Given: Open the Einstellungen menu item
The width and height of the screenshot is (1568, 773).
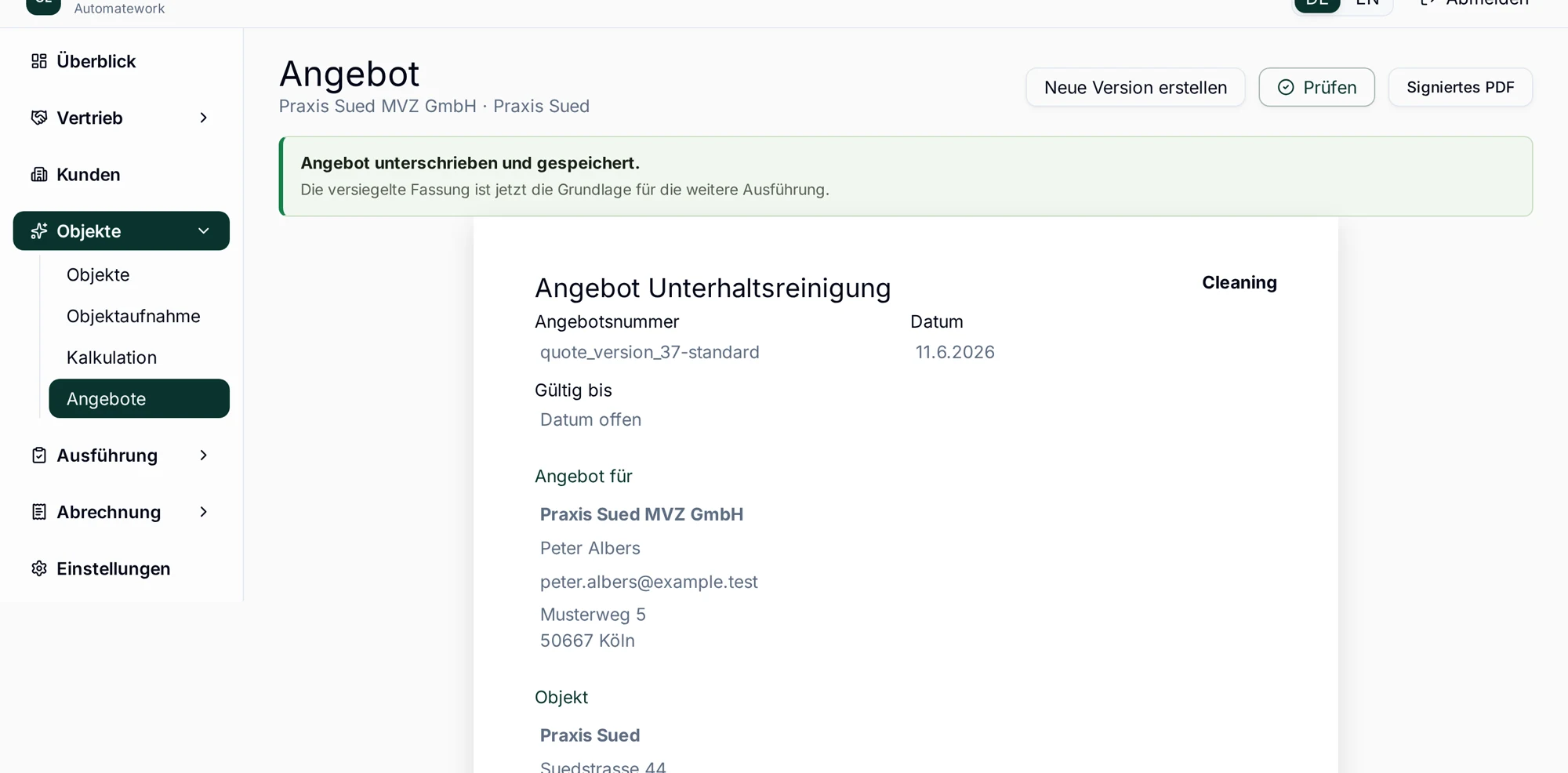Looking at the screenshot, I should (122, 568).
